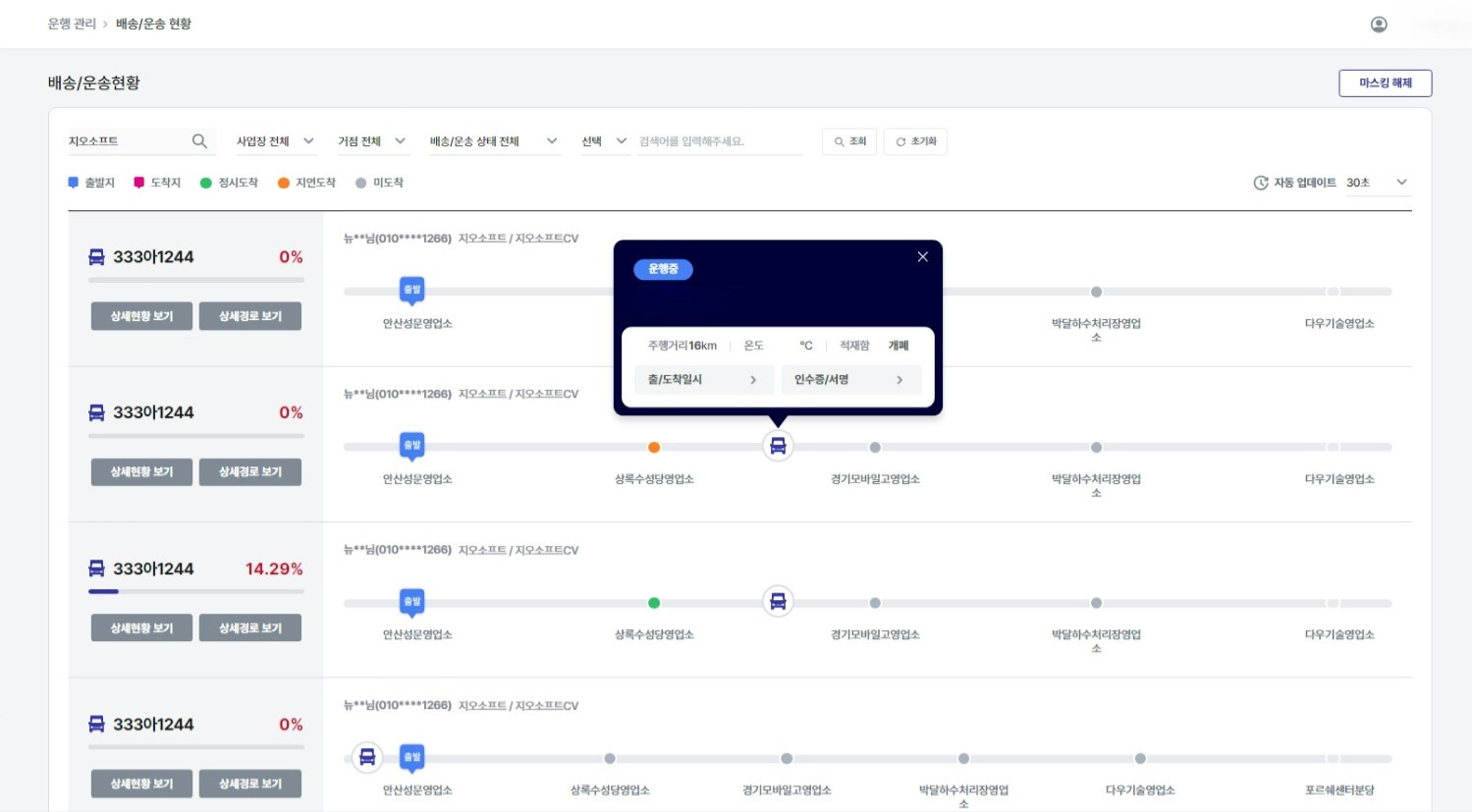Open the 배송/운송 상태 전체 dropdown
The image size is (1472, 812).
point(494,141)
